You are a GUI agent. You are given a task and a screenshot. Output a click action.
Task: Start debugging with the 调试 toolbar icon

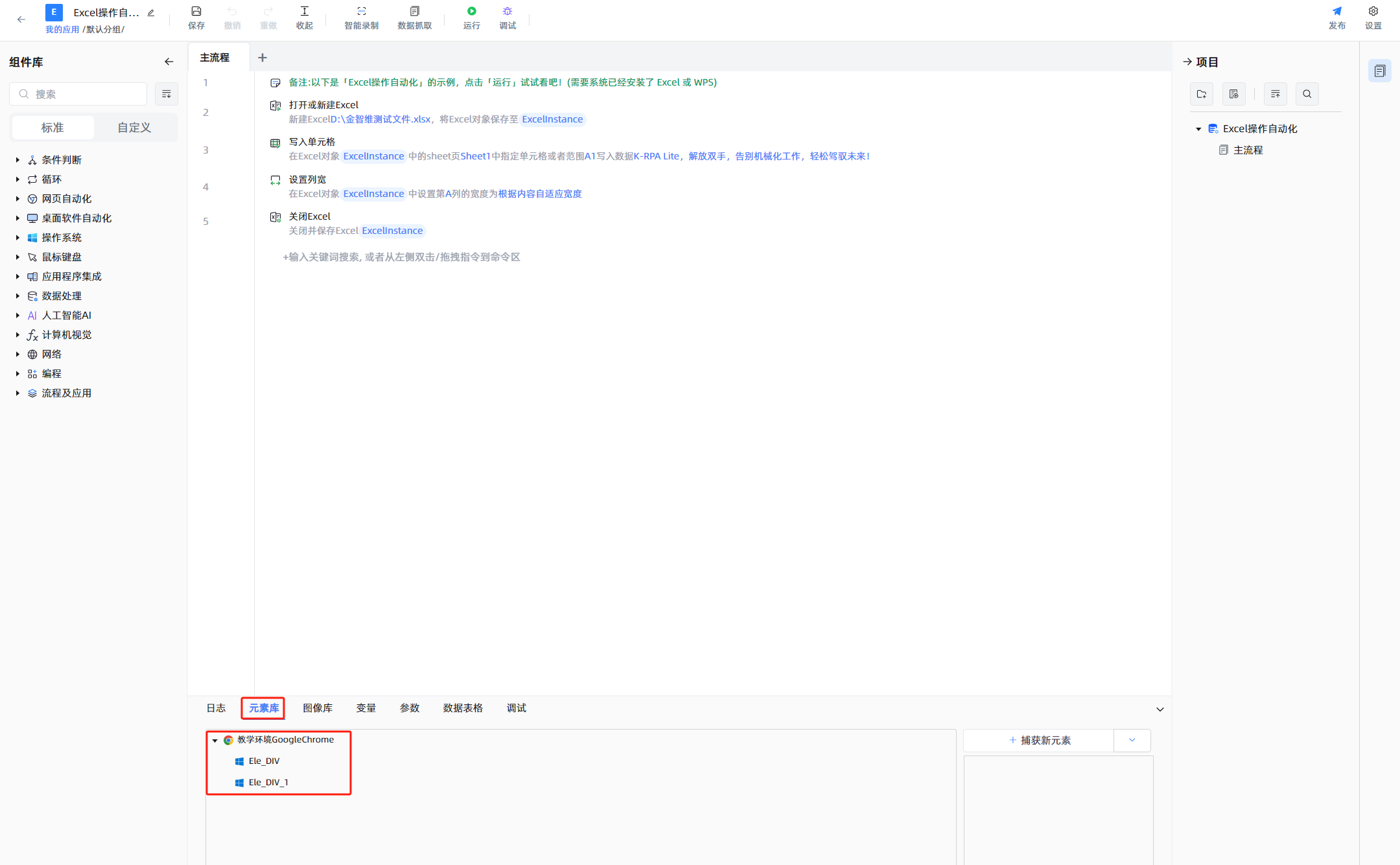[x=507, y=17]
